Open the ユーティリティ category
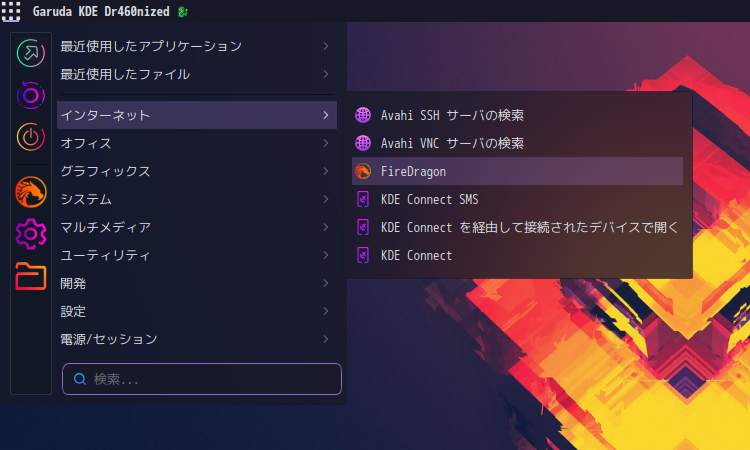The height and width of the screenshot is (450, 750). pos(197,255)
